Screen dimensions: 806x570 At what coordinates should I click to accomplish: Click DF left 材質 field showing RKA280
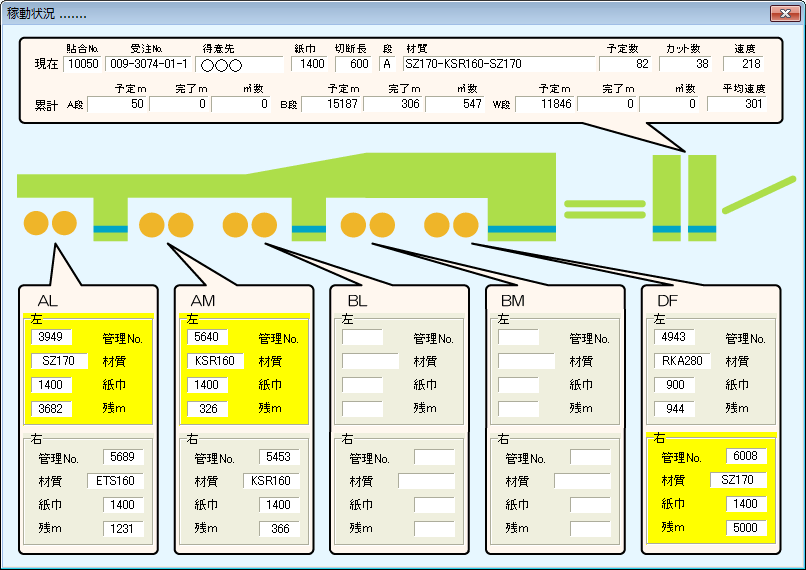click(x=683, y=361)
